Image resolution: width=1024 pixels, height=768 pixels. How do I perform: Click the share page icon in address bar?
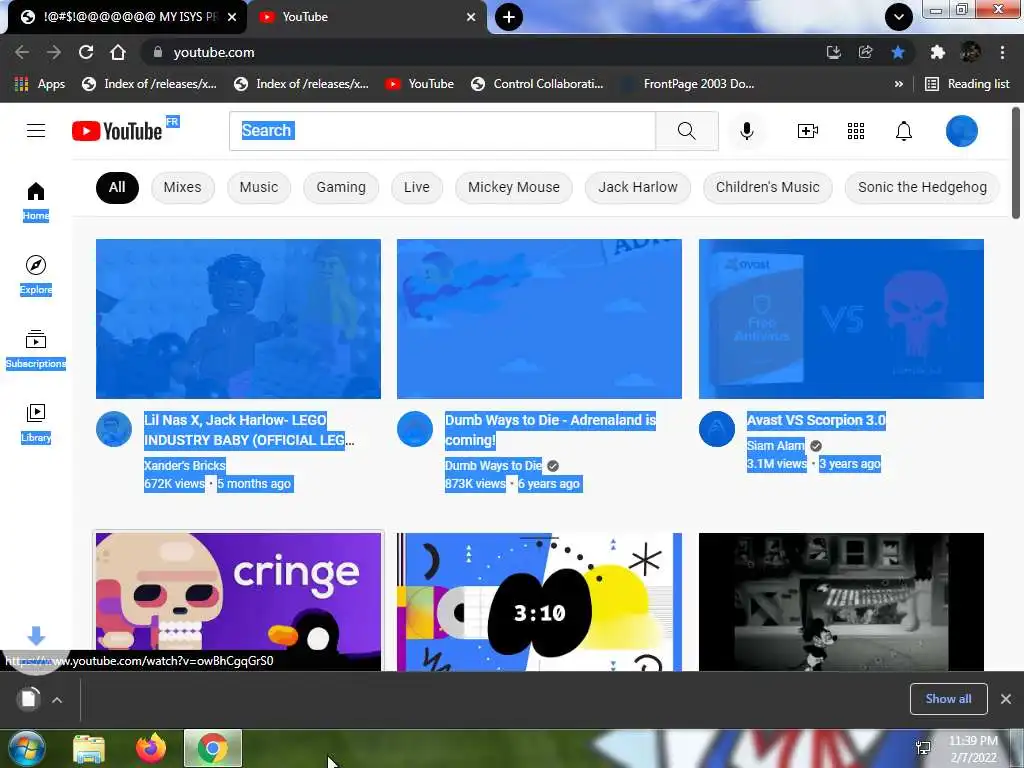(865, 52)
